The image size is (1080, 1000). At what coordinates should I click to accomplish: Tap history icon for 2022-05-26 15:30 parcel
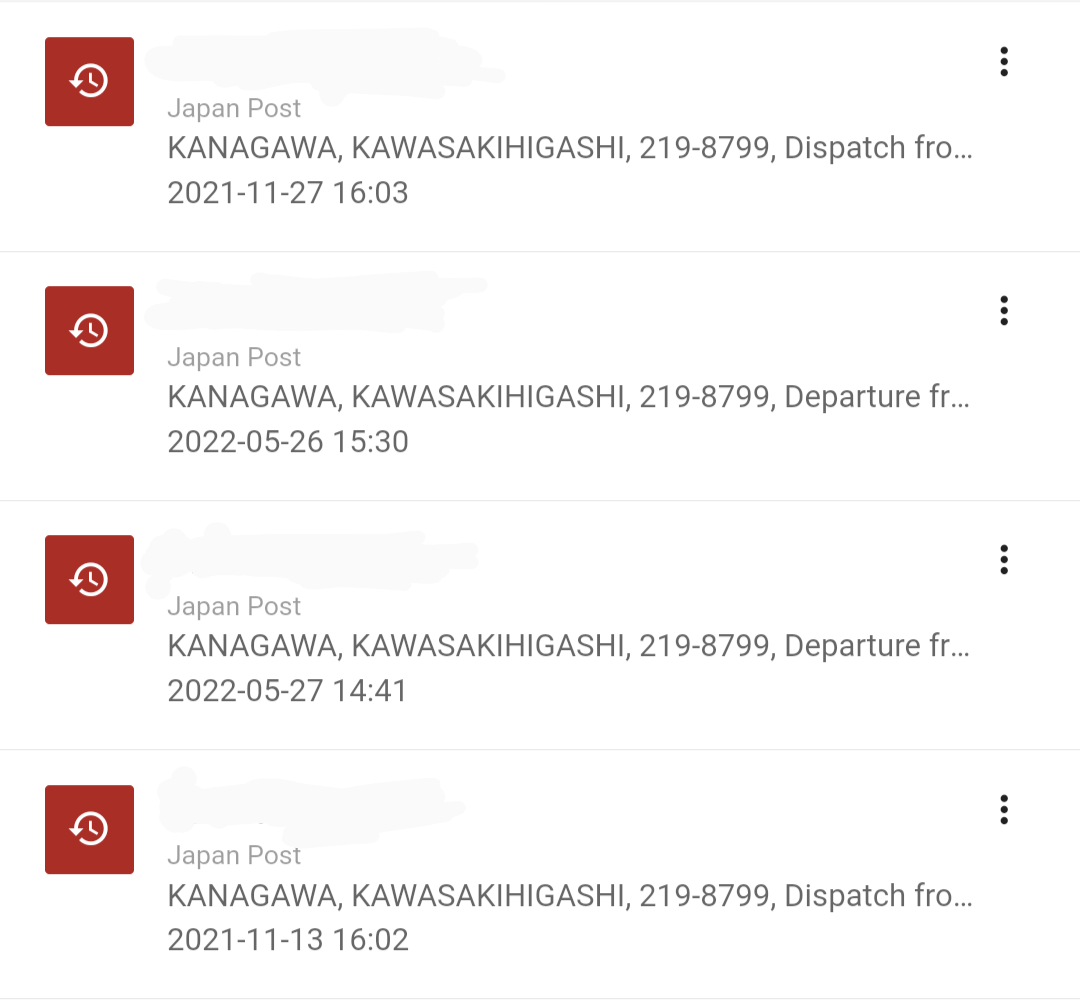[x=90, y=331]
